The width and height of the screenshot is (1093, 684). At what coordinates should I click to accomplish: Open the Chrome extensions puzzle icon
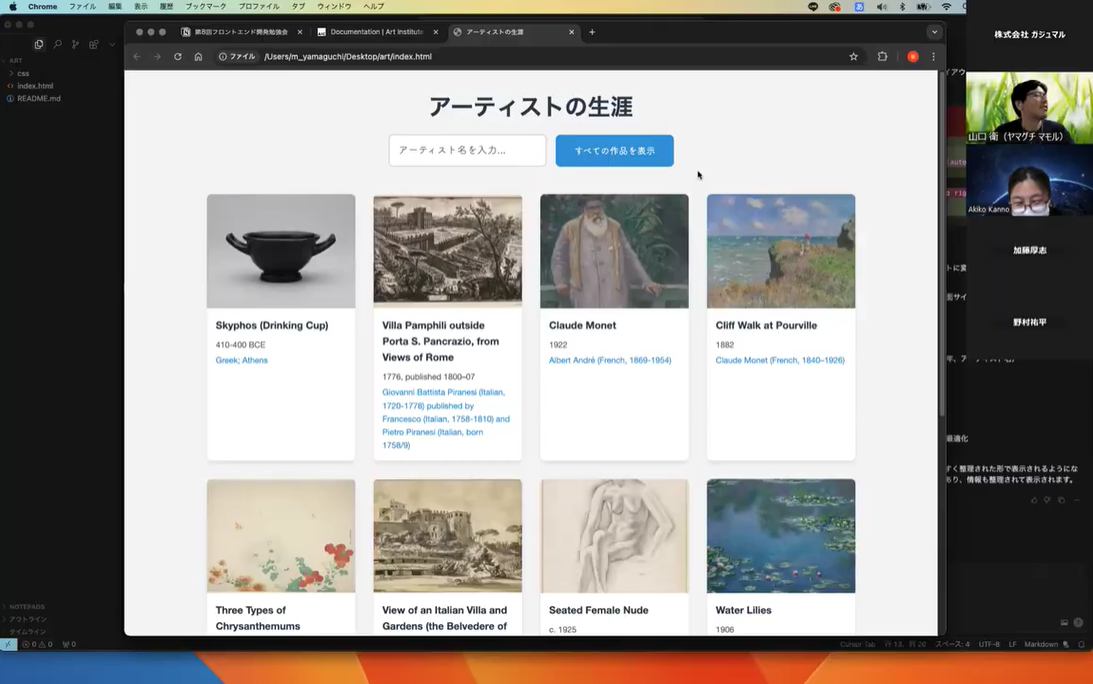coord(882,56)
